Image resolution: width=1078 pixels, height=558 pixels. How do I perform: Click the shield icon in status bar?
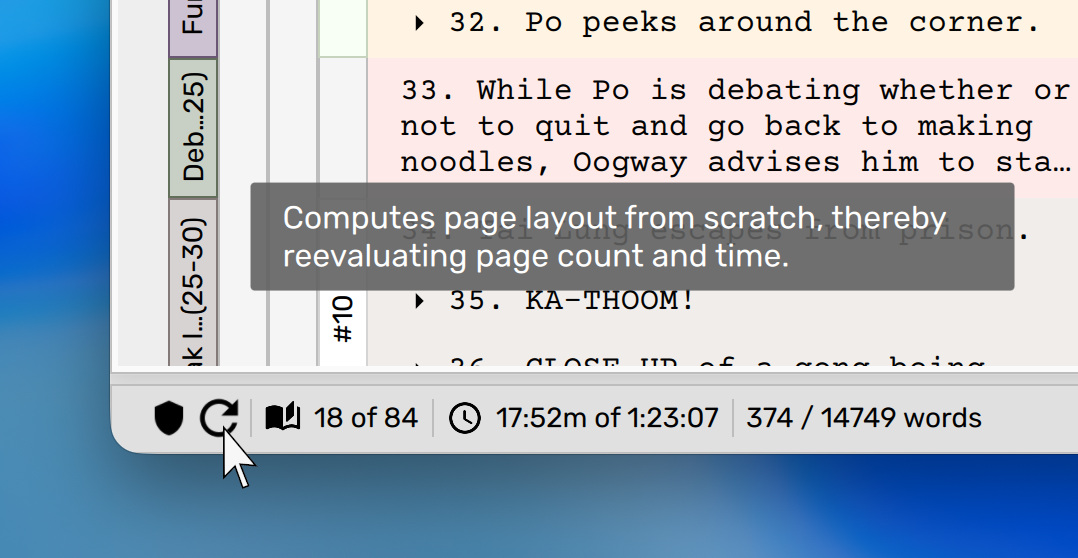(x=169, y=418)
